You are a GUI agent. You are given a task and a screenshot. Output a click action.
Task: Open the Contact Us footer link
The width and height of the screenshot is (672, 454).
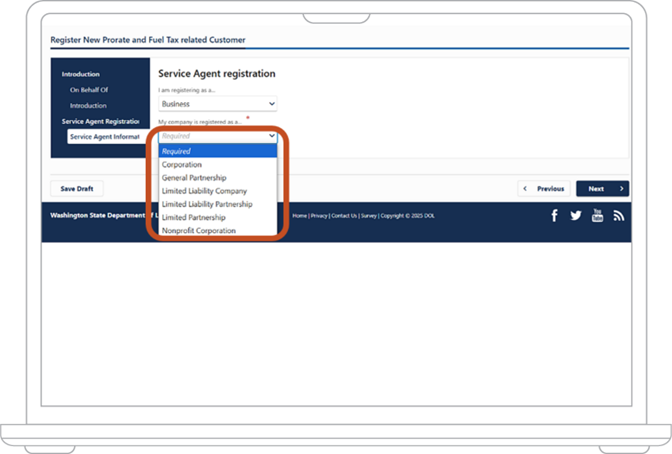(x=344, y=216)
